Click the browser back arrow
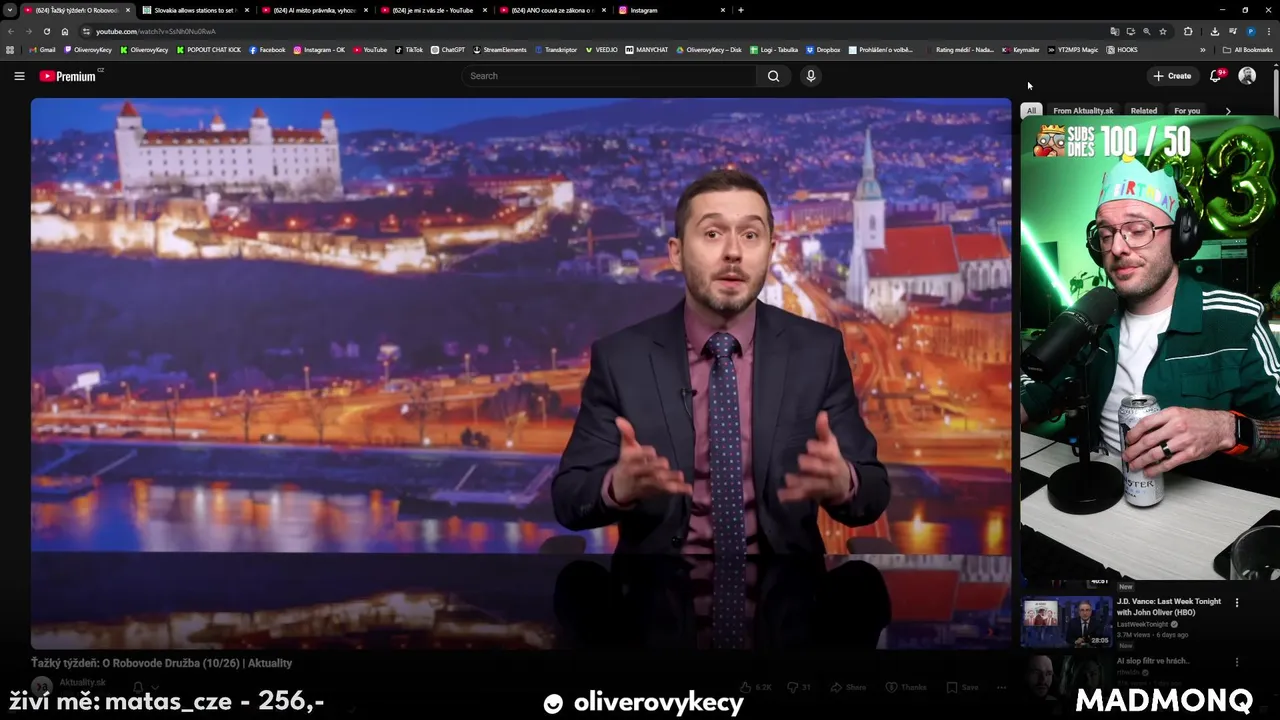Viewport: 1280px width, 720px height. coord(11,31)
